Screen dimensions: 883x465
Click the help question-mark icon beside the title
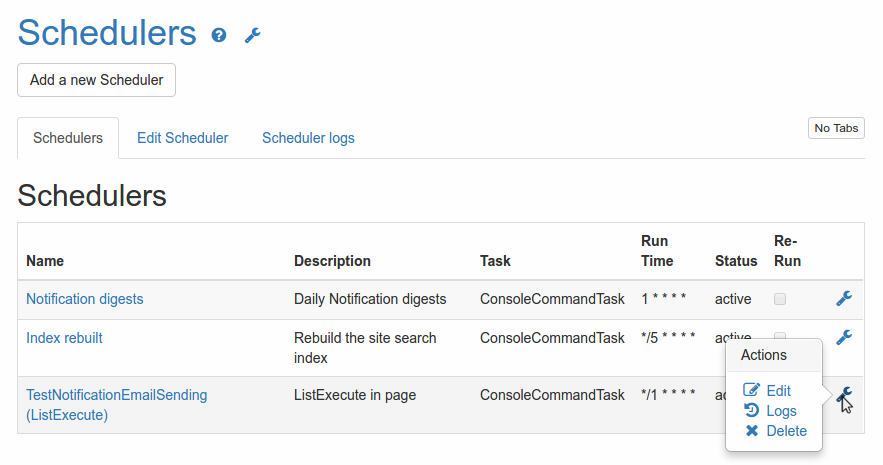219,35
